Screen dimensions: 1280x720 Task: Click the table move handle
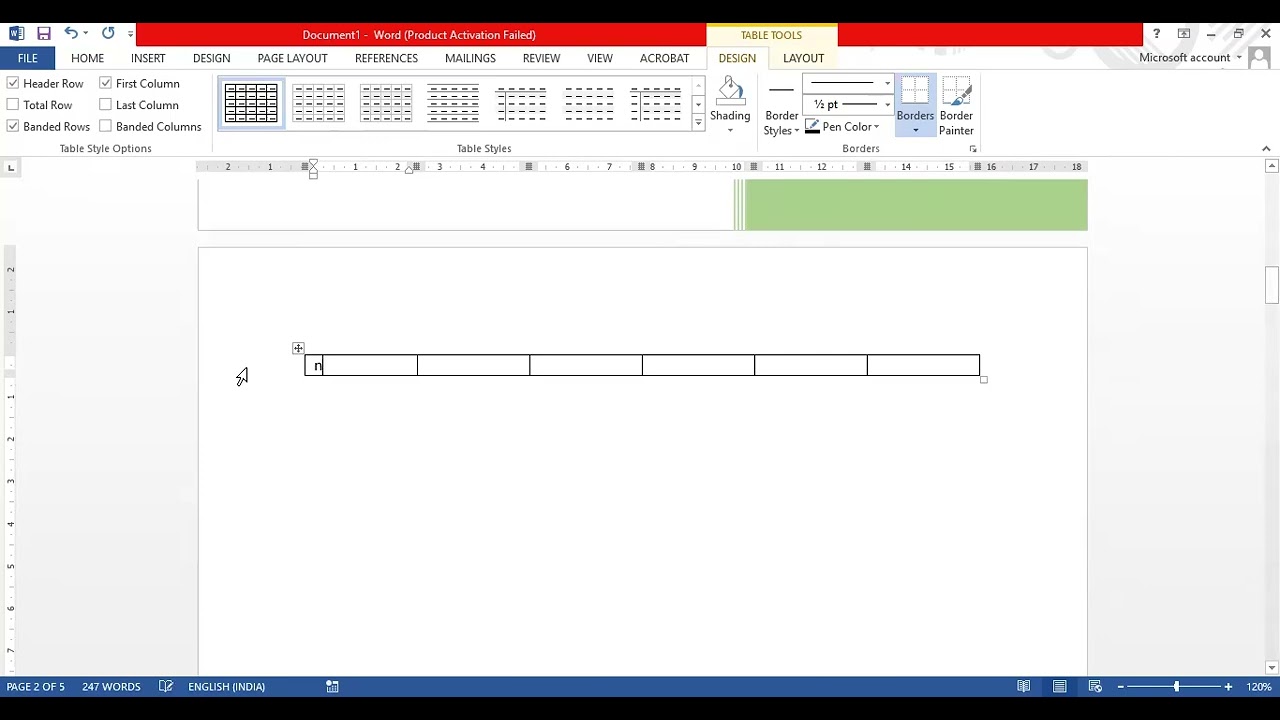tap(298, 348)
